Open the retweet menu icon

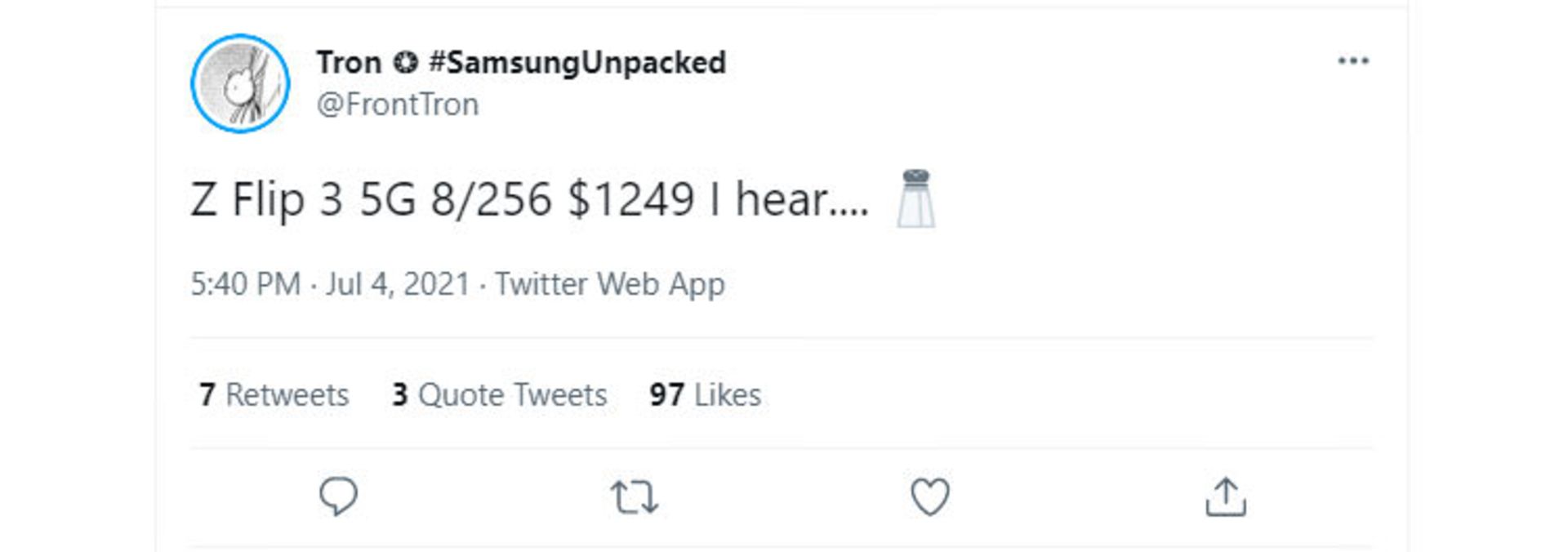pyautogui.click(x=635, y=496)
